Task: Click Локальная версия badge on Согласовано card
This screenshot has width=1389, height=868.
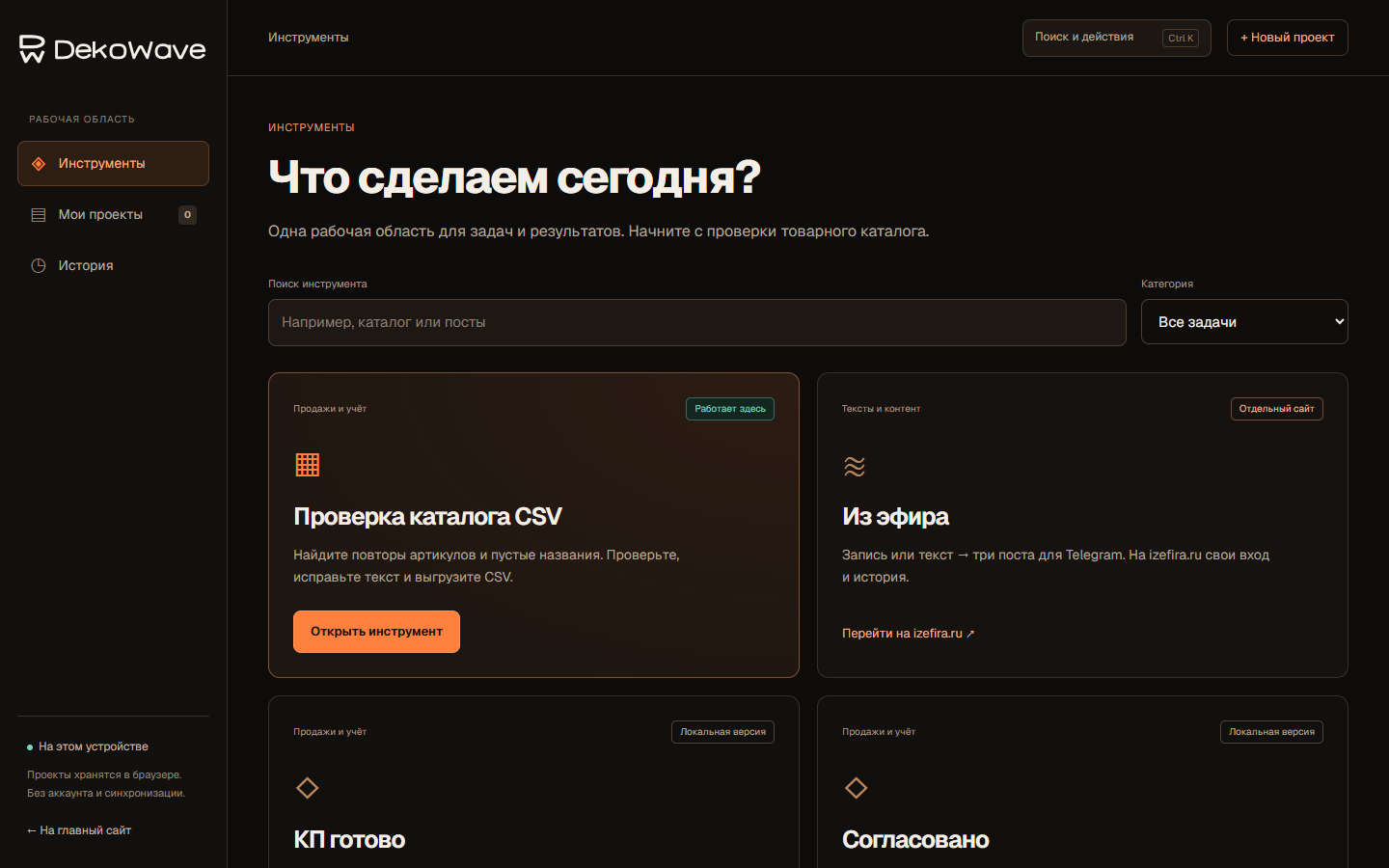Action: pos(1271,732)
